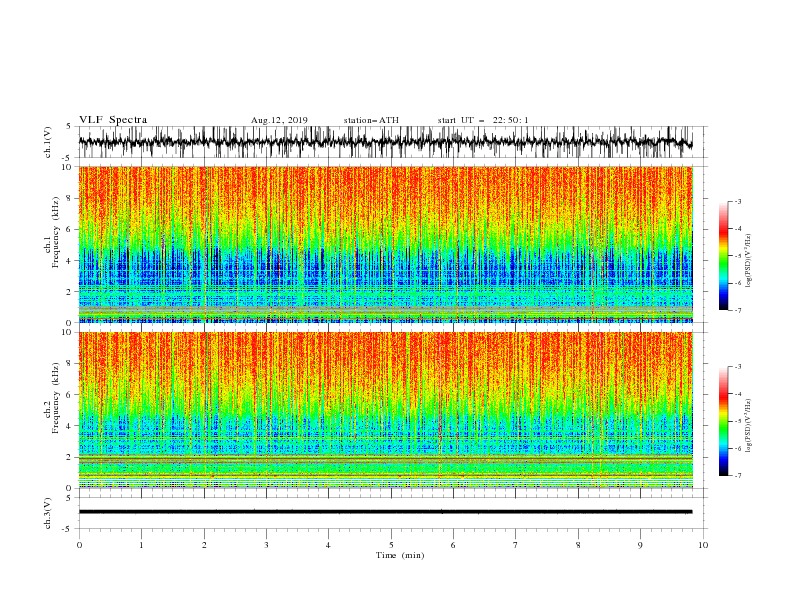Click the "10" tick on the time axis

click(x=703, y=545)
